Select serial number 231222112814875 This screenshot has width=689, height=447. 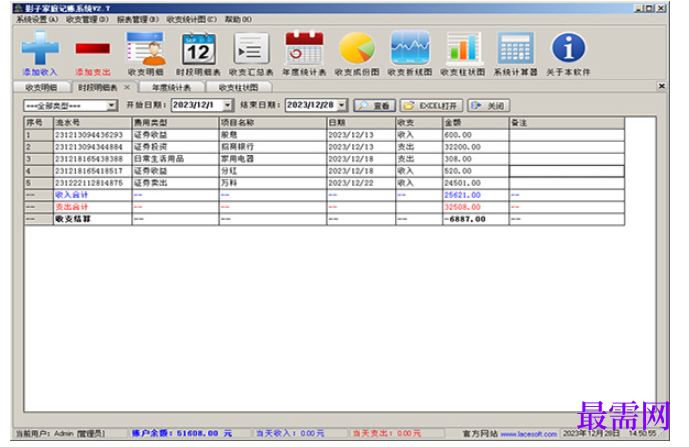point(92,183)
